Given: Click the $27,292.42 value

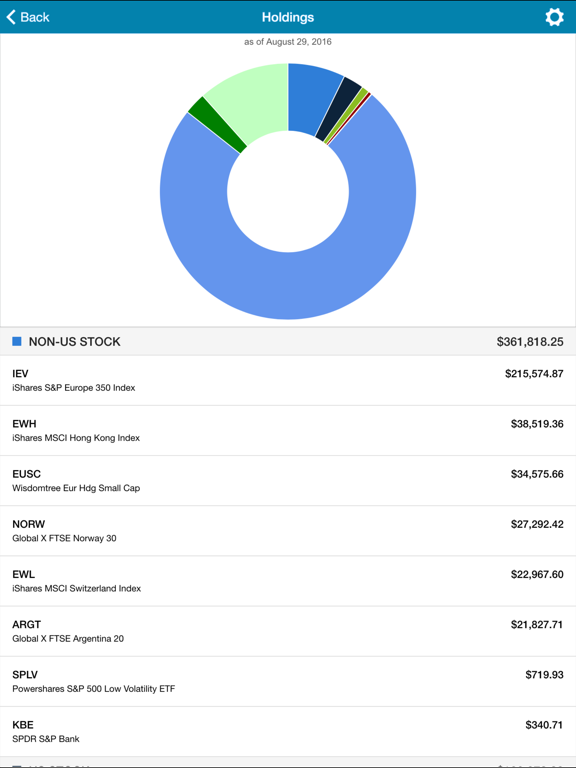Looking at the screenshot, I should point(537,524).
